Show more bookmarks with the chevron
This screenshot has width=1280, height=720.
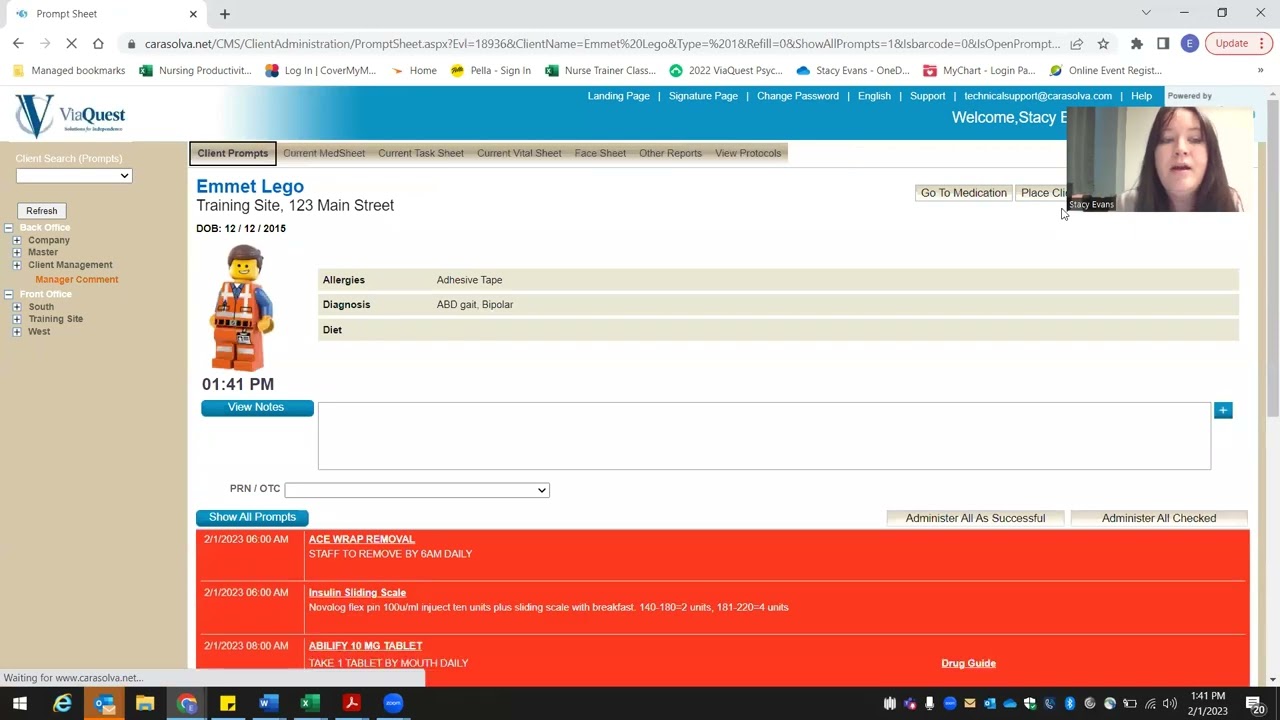pos(1260,71)
